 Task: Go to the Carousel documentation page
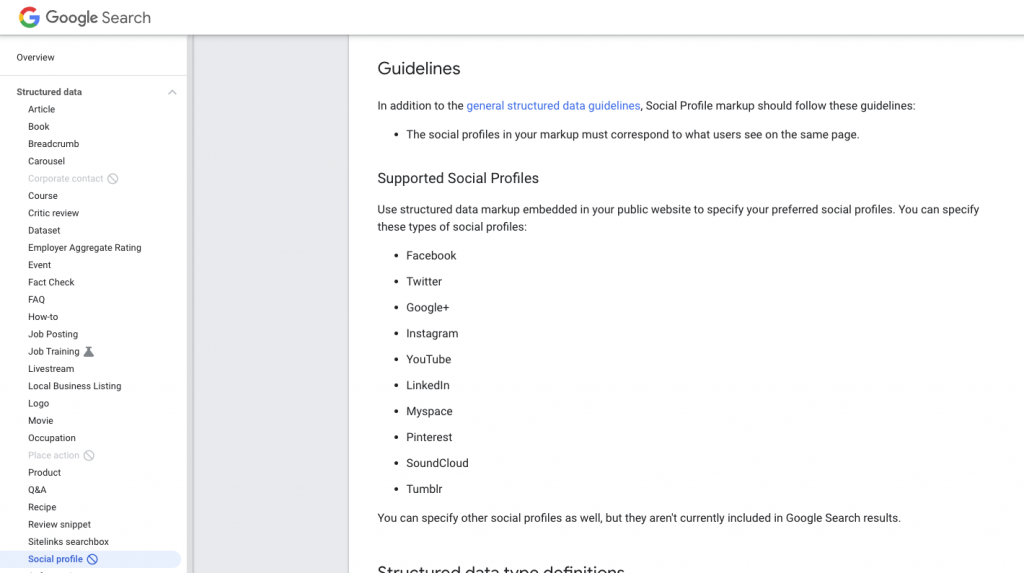[x=46, y=161]
